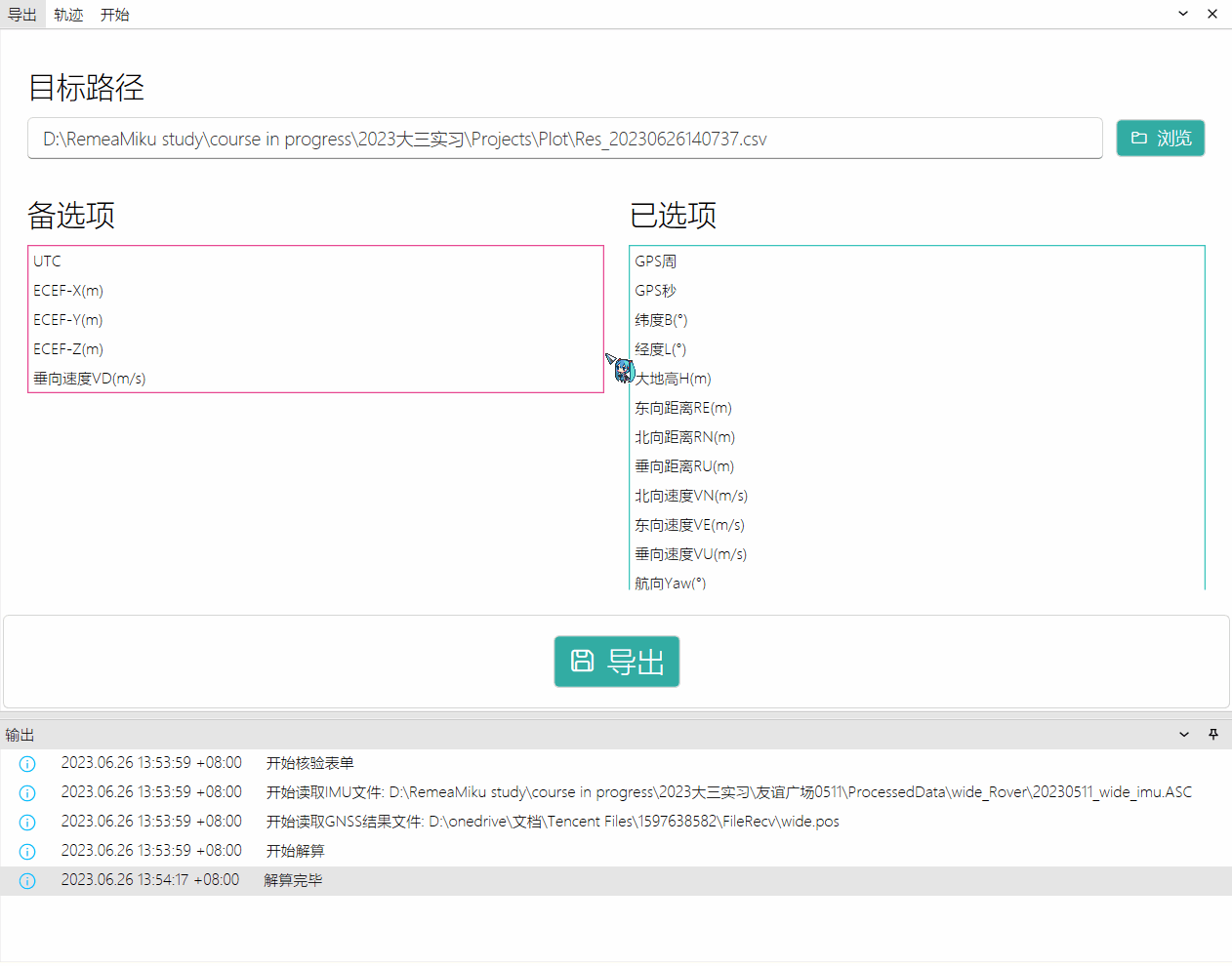Image resolution: width=1232 pixels, height=966 pixels.
Task: Switch to the 开始 tab
Action: 114,15
